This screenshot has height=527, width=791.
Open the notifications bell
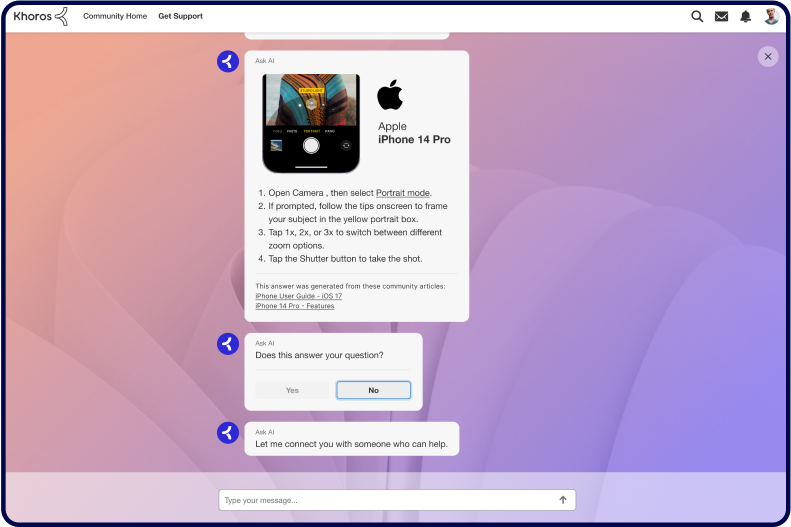click(x=745, y=17)
